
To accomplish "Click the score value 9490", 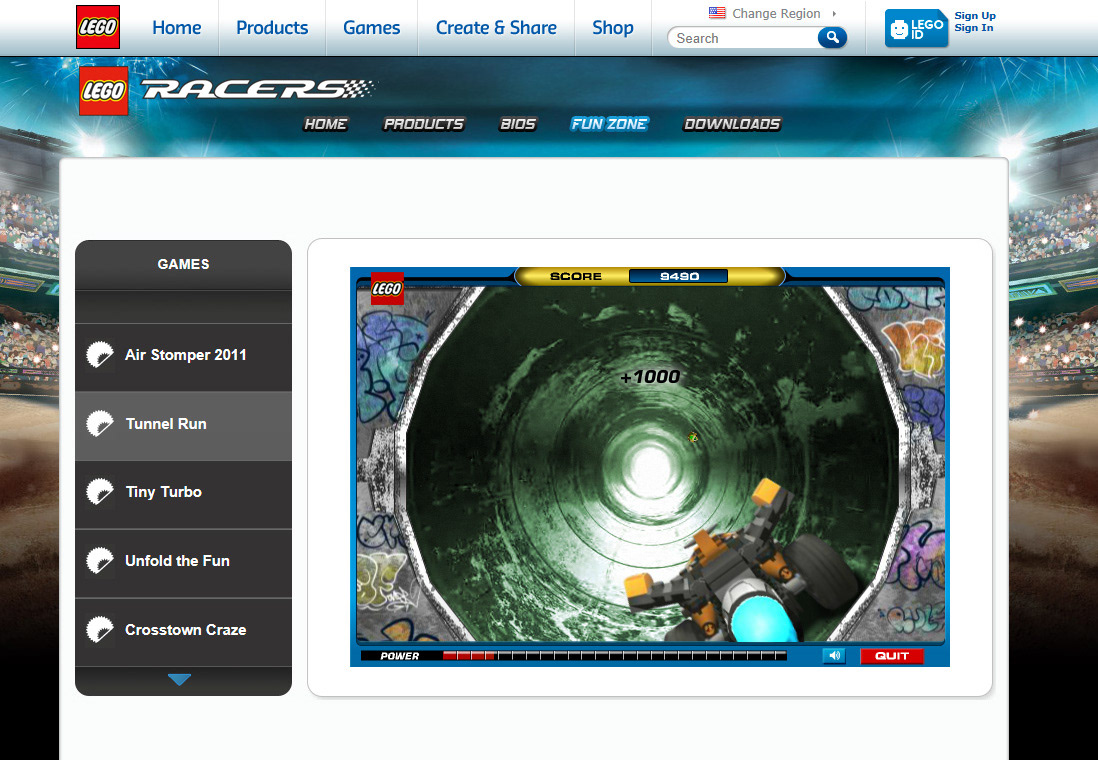I will 679,276.
